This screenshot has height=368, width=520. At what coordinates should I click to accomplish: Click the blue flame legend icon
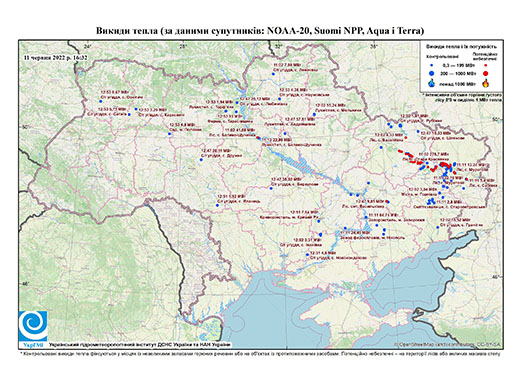[x=432, y=83]
